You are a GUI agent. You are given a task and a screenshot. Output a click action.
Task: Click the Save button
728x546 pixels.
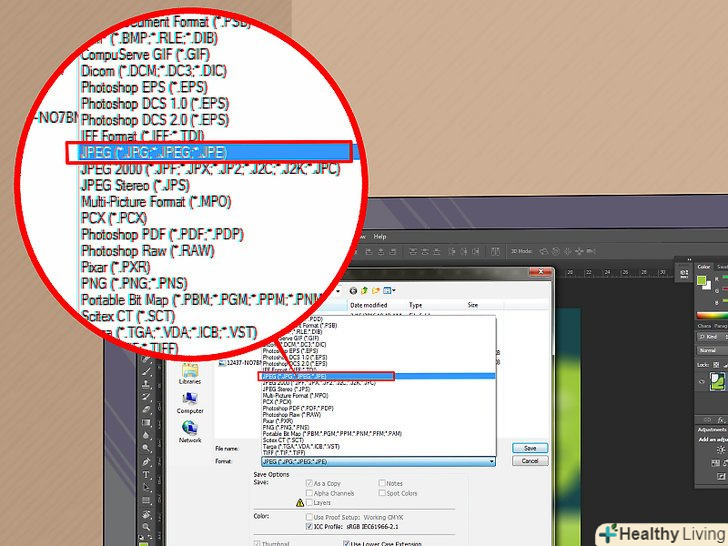pos(530,448)
